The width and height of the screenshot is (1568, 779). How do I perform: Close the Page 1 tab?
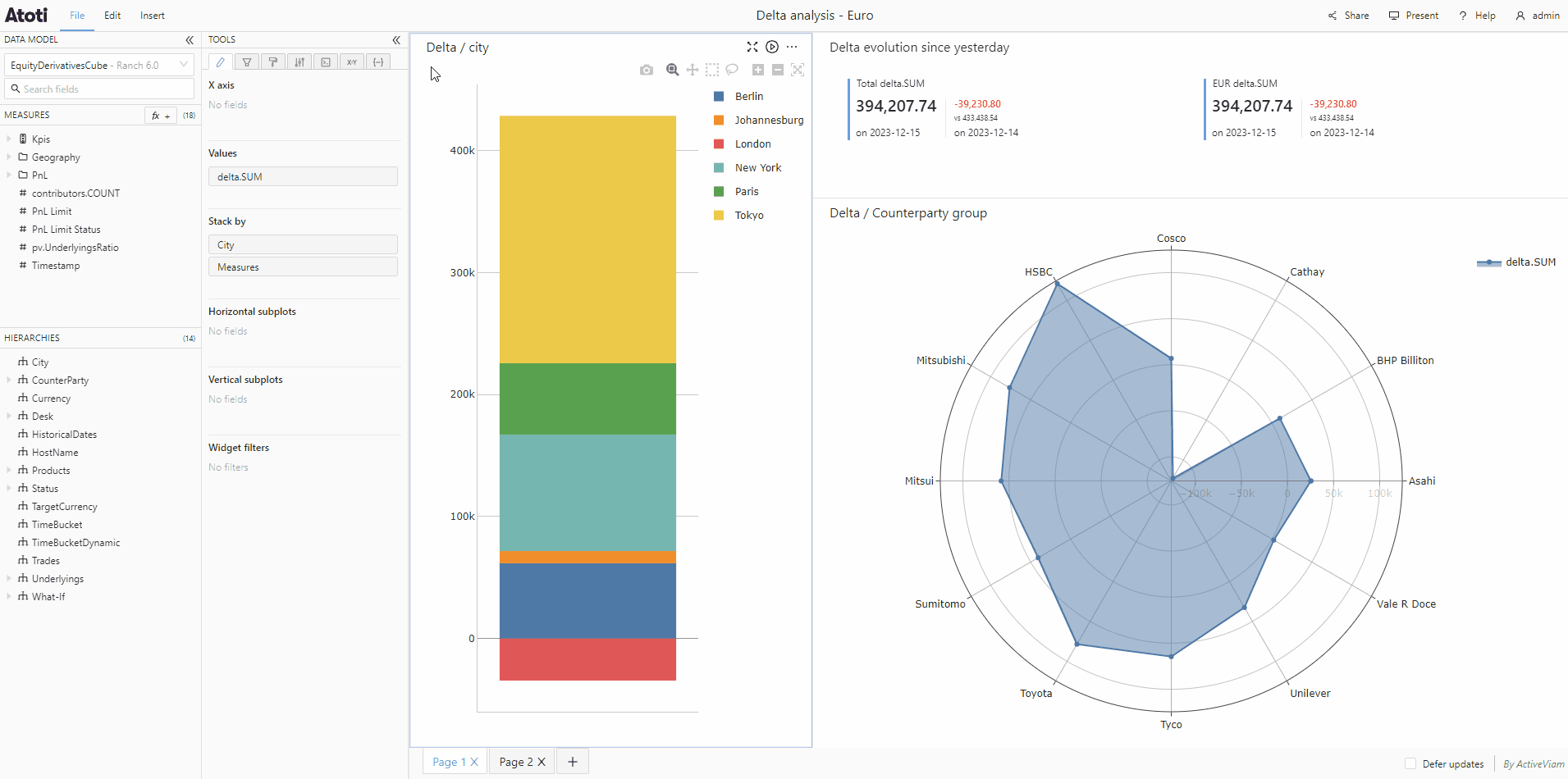(474, 762)
